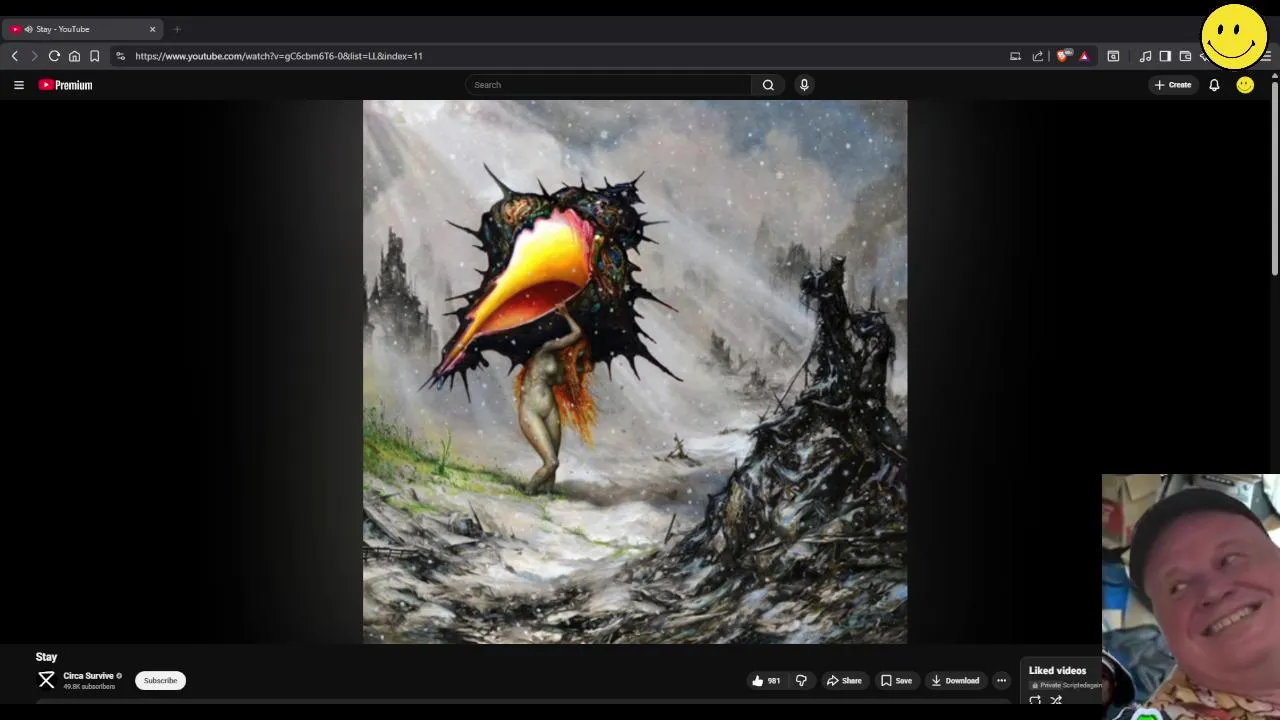Go back with the browser back arrow
The height and width of the screenshot is (720, 1280).
(x=14, y=56)
